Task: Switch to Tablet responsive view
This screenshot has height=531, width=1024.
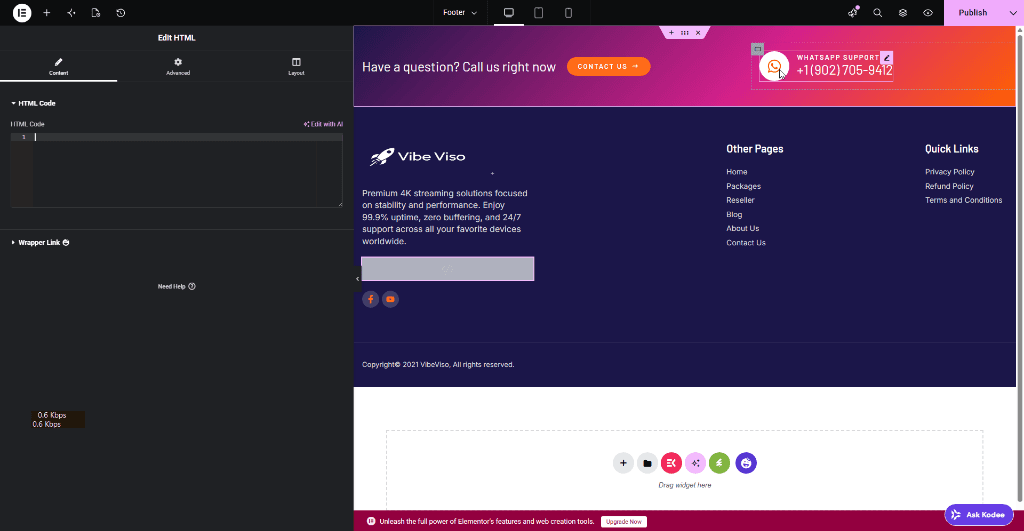Action: [x=539, y=12]
